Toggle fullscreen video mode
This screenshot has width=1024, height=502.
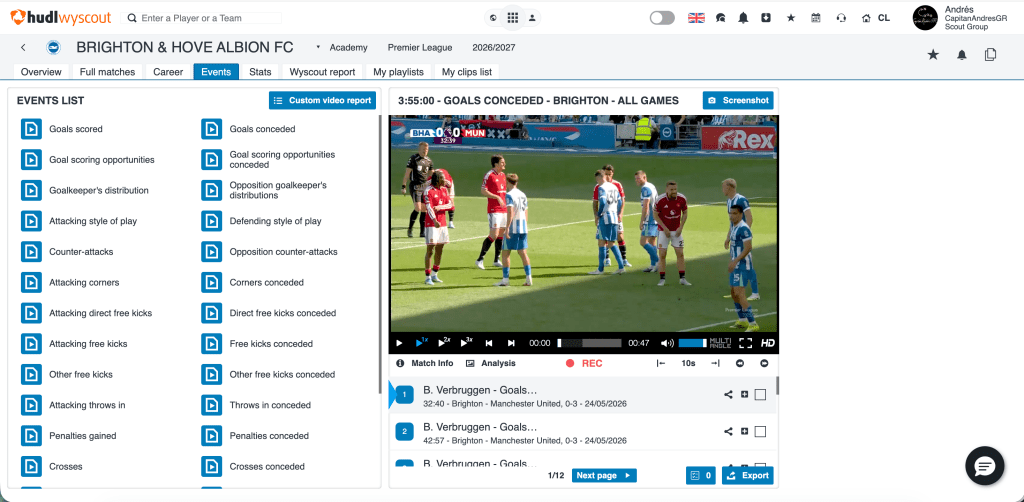pos(746,343)
